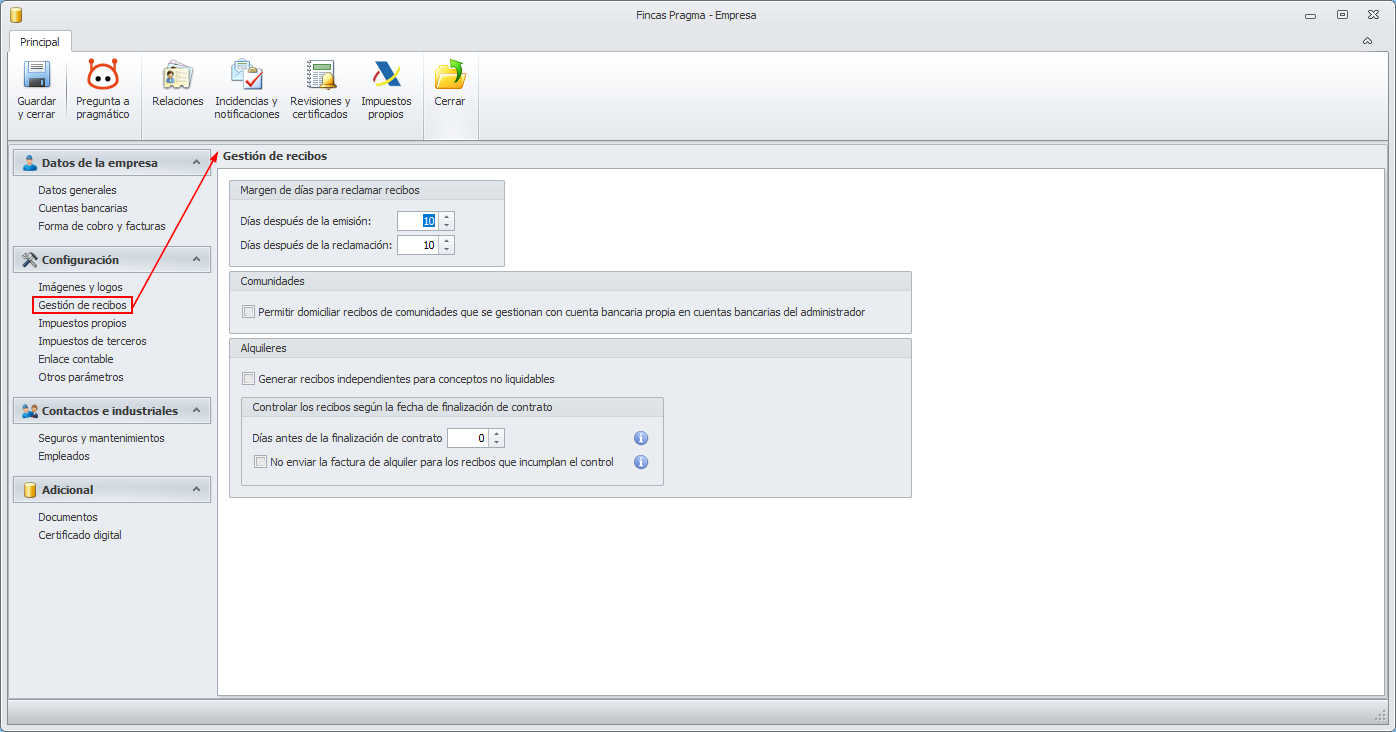Go to Otros parámetros
1396x732 pixels.
point(81,377)
